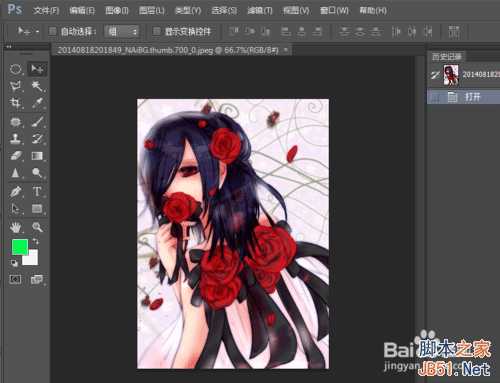Open the auto-select group dropdown

click(x=122, y=32)
